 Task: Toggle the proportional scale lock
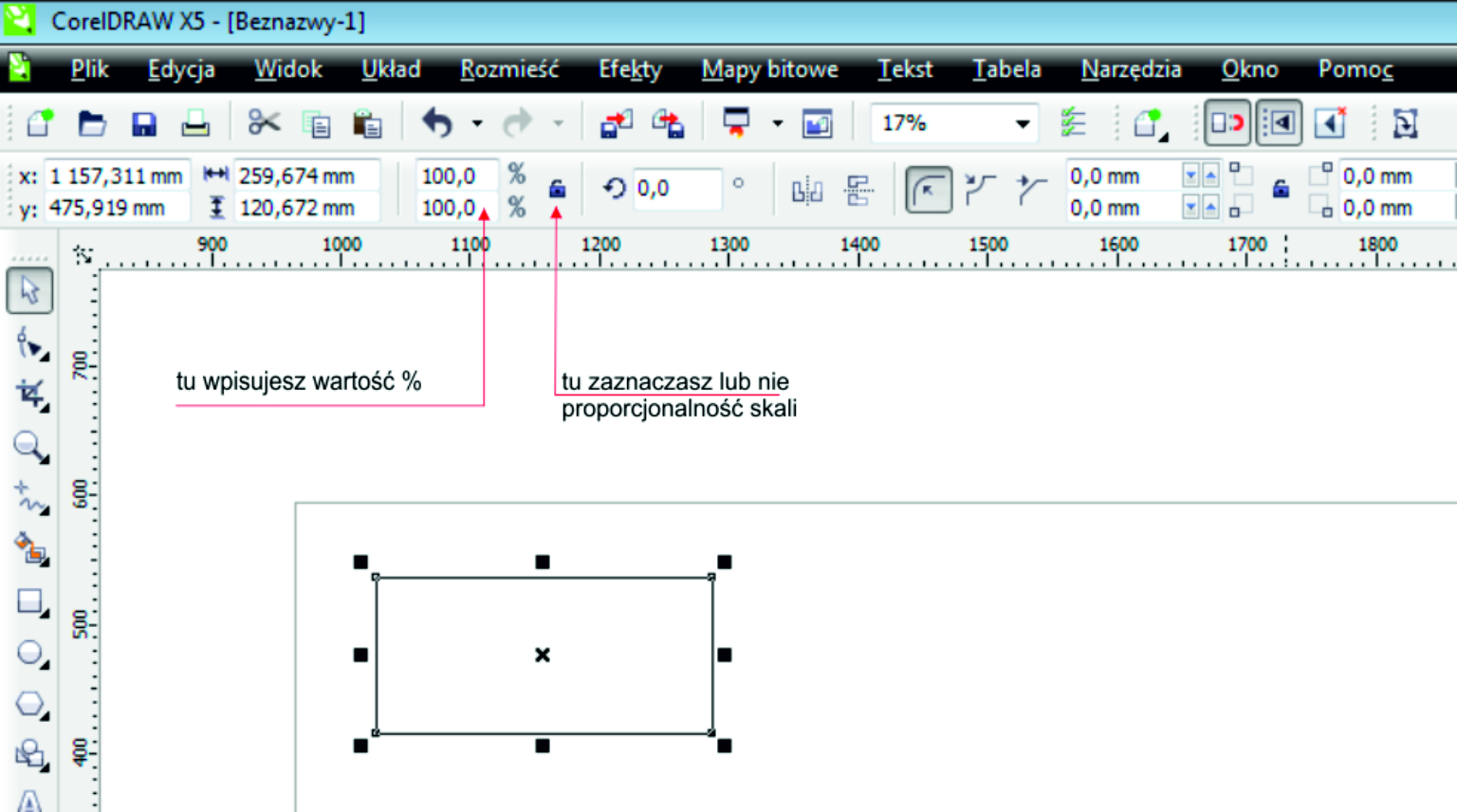[557, 189]
